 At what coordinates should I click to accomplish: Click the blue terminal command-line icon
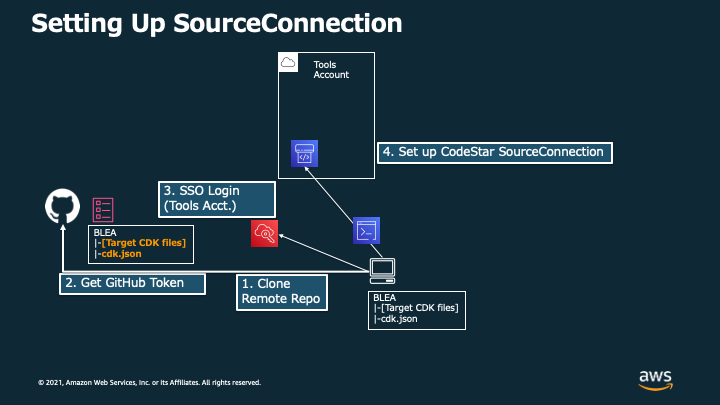[x=366, y=231]
